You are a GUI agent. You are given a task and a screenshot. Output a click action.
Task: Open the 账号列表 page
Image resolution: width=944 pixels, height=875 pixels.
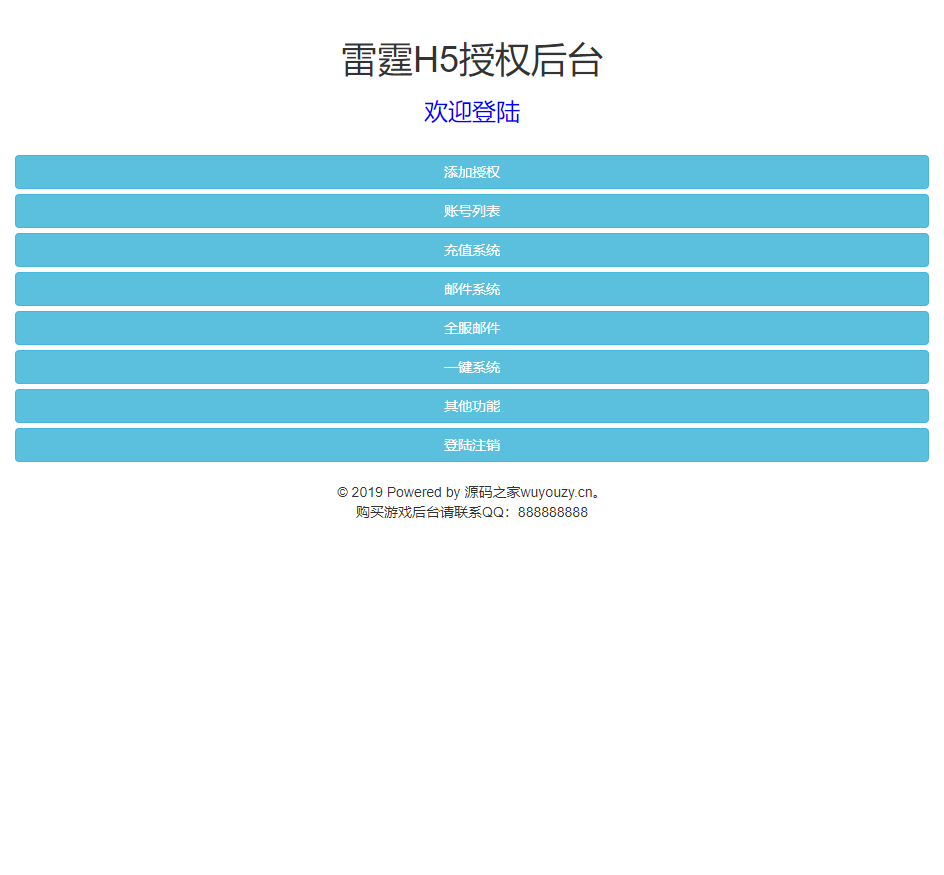pyautogui.click(x=471, y=211)
